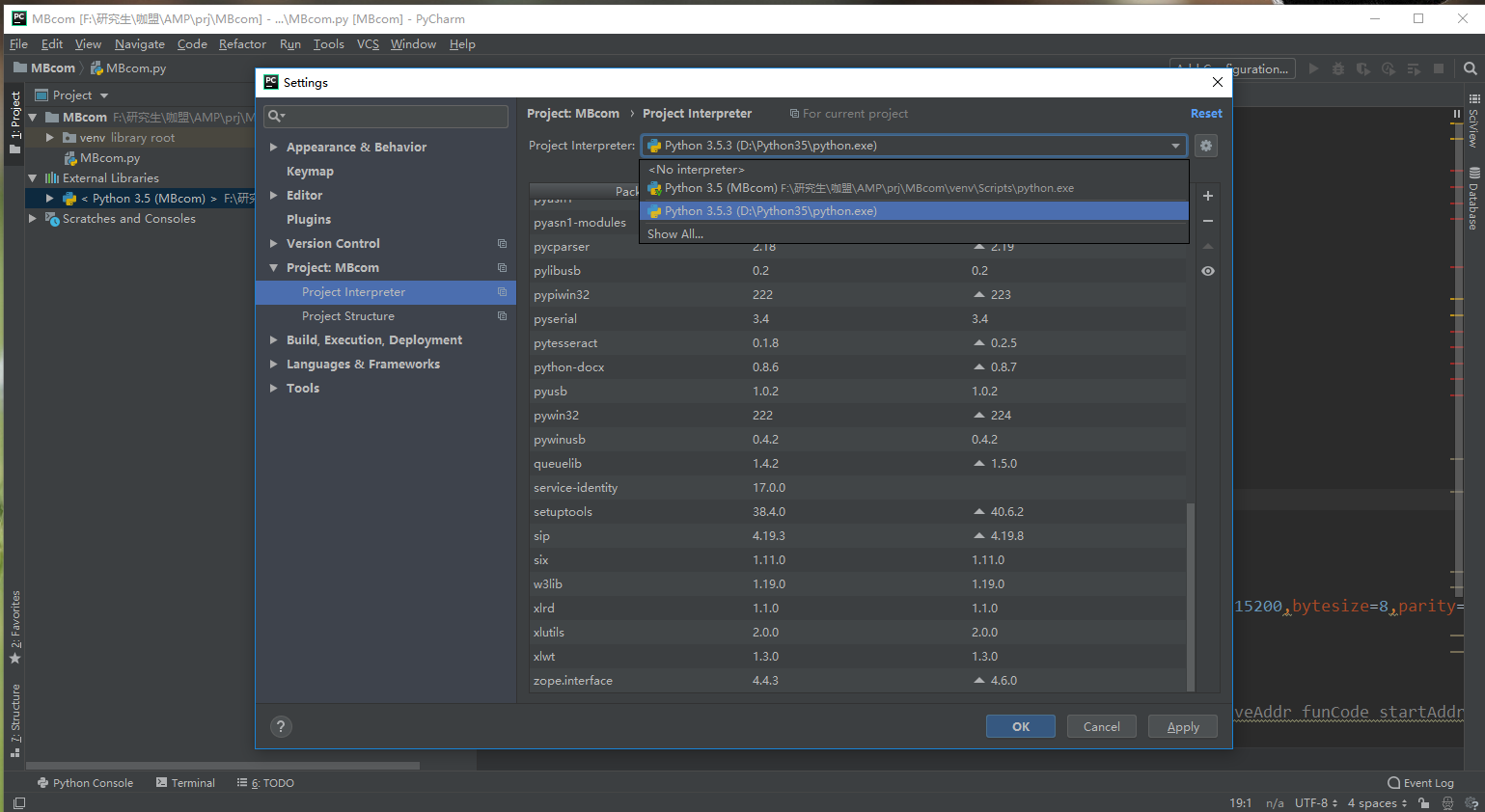Expand Scratches and Consoles in the project tree
This screenshot has width=1485, height=812.
pyautogui.click(x=33, y=219)
